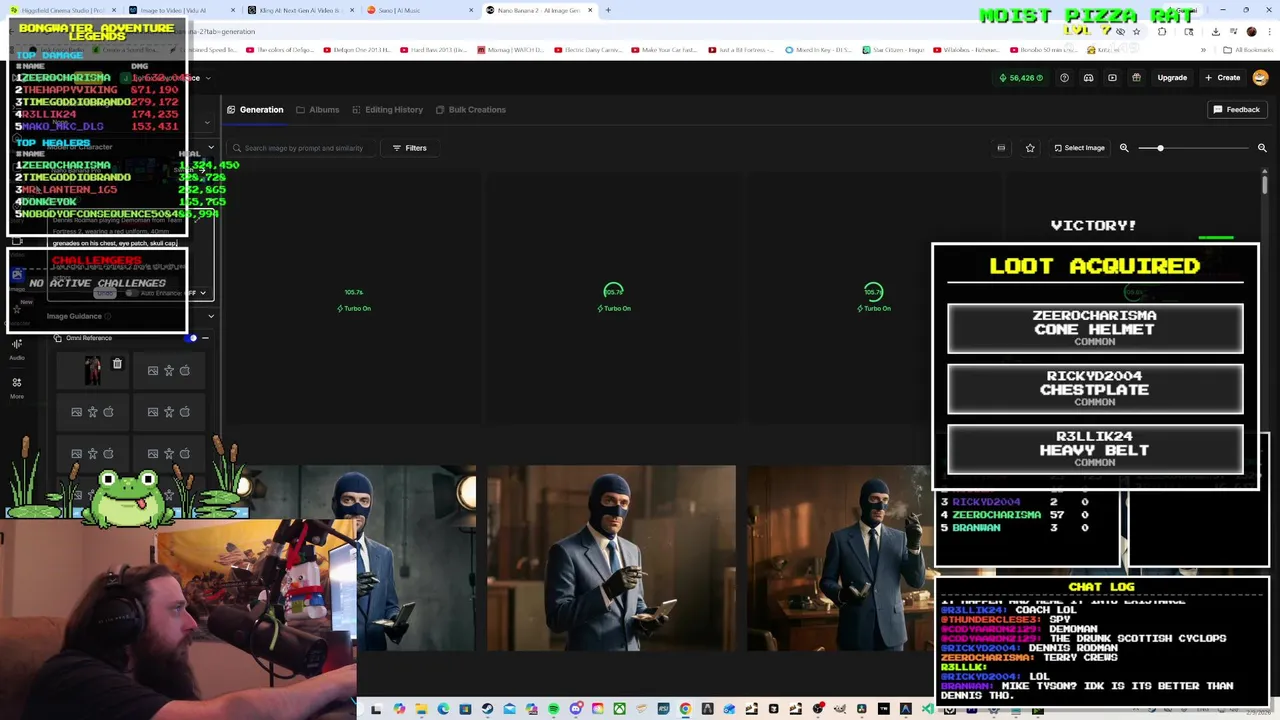The width and height of the screenshot is (1280, 720).
Task: Open the middle masked man image thumbnail
Action: pos(611,558)
